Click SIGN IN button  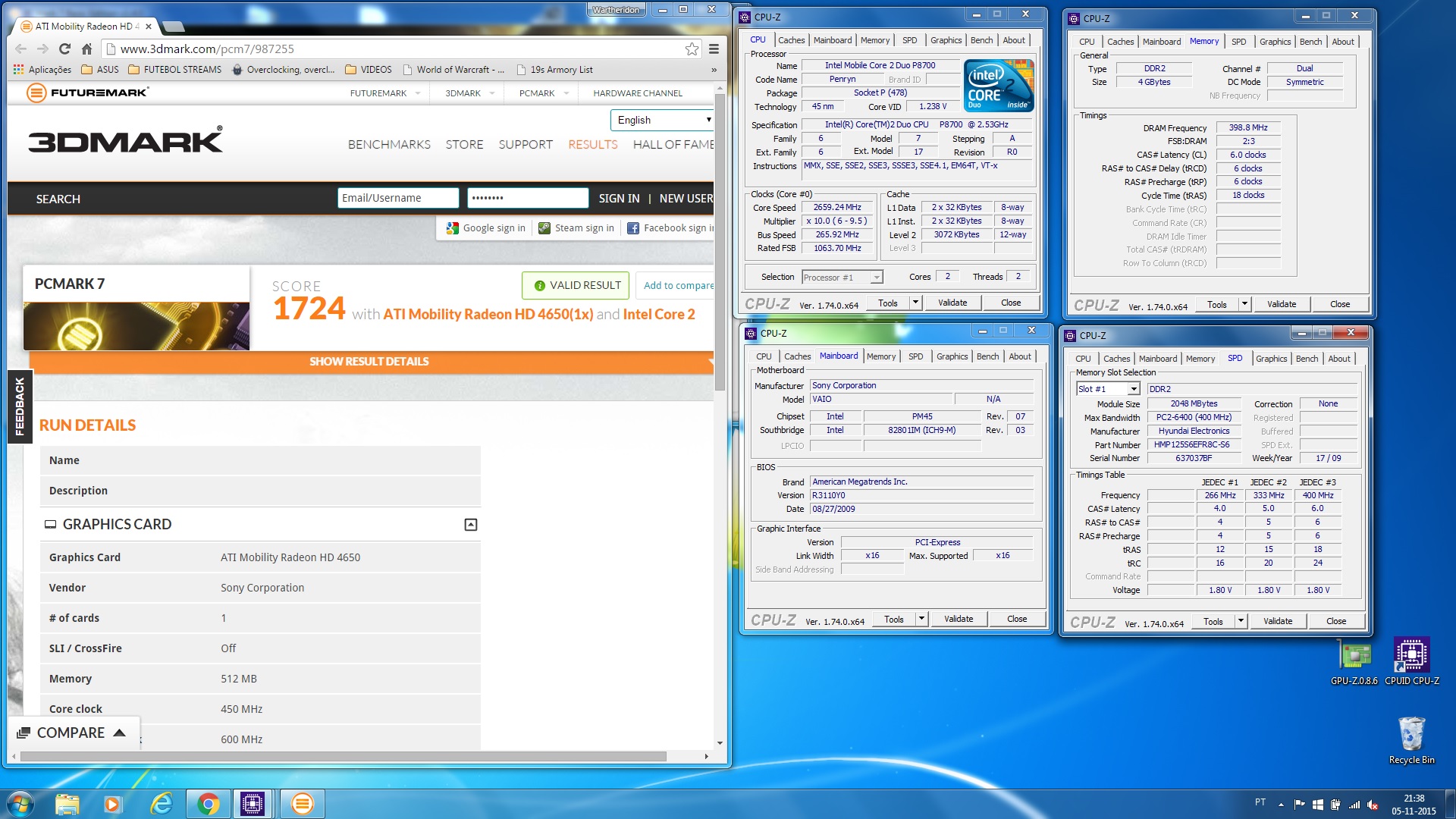click(x=619, y=199)
